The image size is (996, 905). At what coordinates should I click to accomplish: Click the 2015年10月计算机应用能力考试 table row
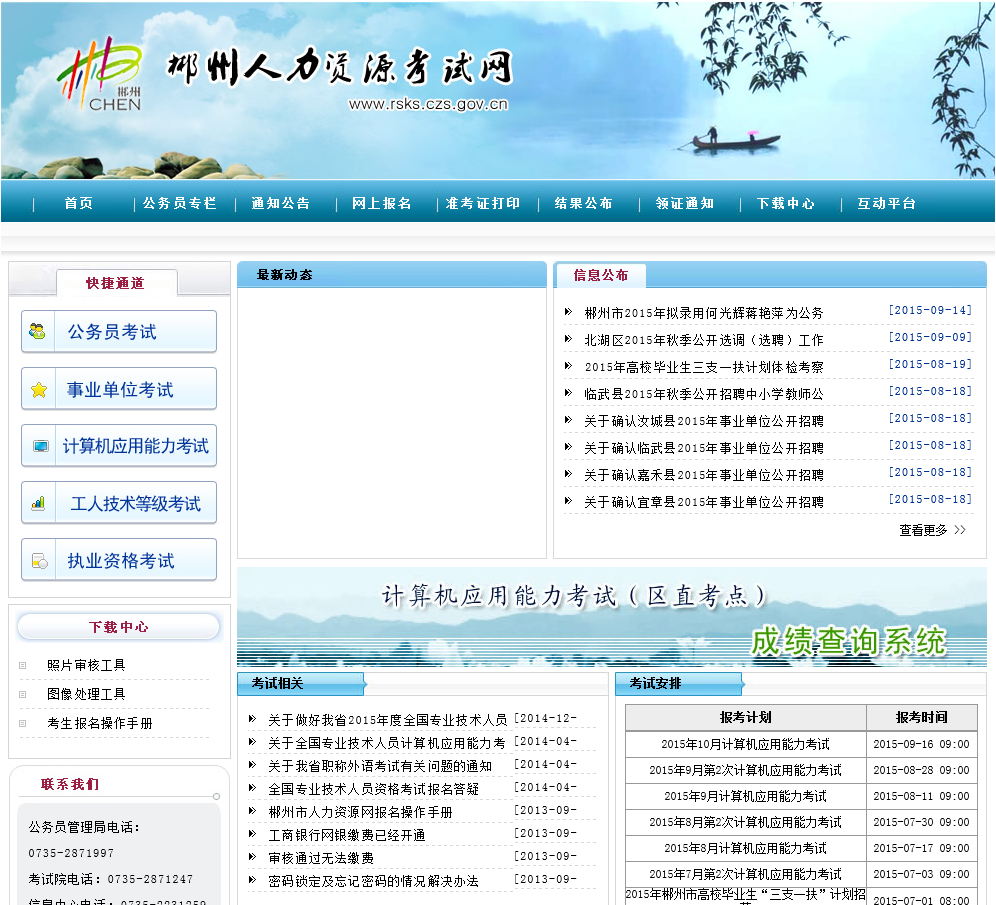tap(801, 744)
